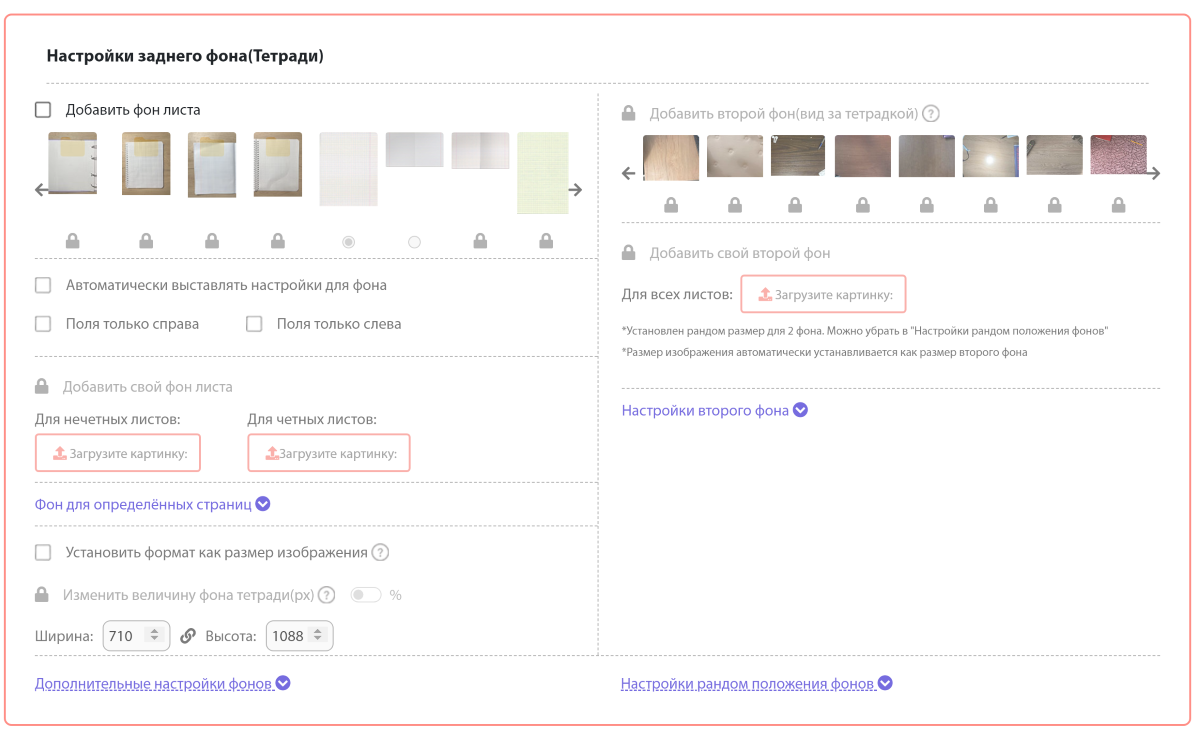Click upload icon in Для нечетных листов button
Screen dimensions: 1200x740
[60, 453]
